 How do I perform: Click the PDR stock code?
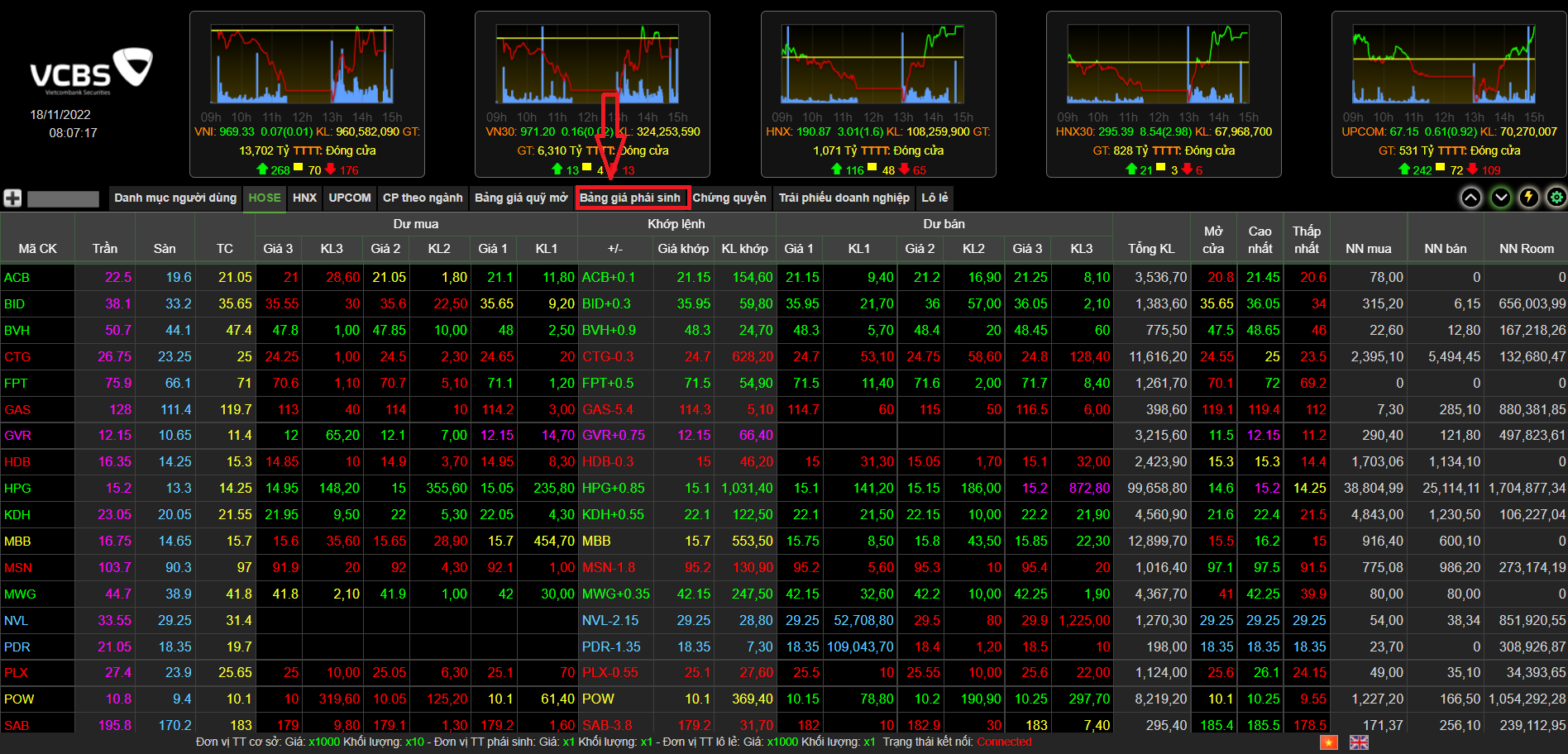(17, 647)
